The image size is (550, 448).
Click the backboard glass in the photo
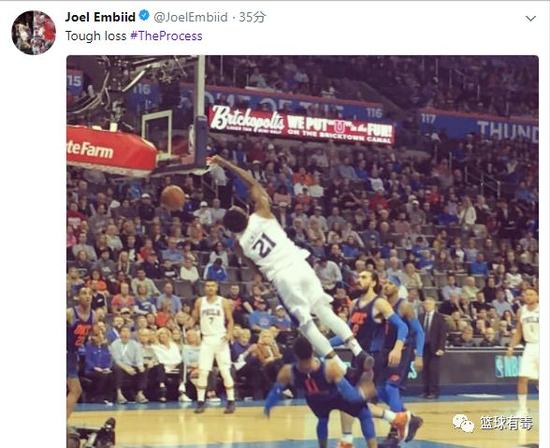click(x=157, y=133)
